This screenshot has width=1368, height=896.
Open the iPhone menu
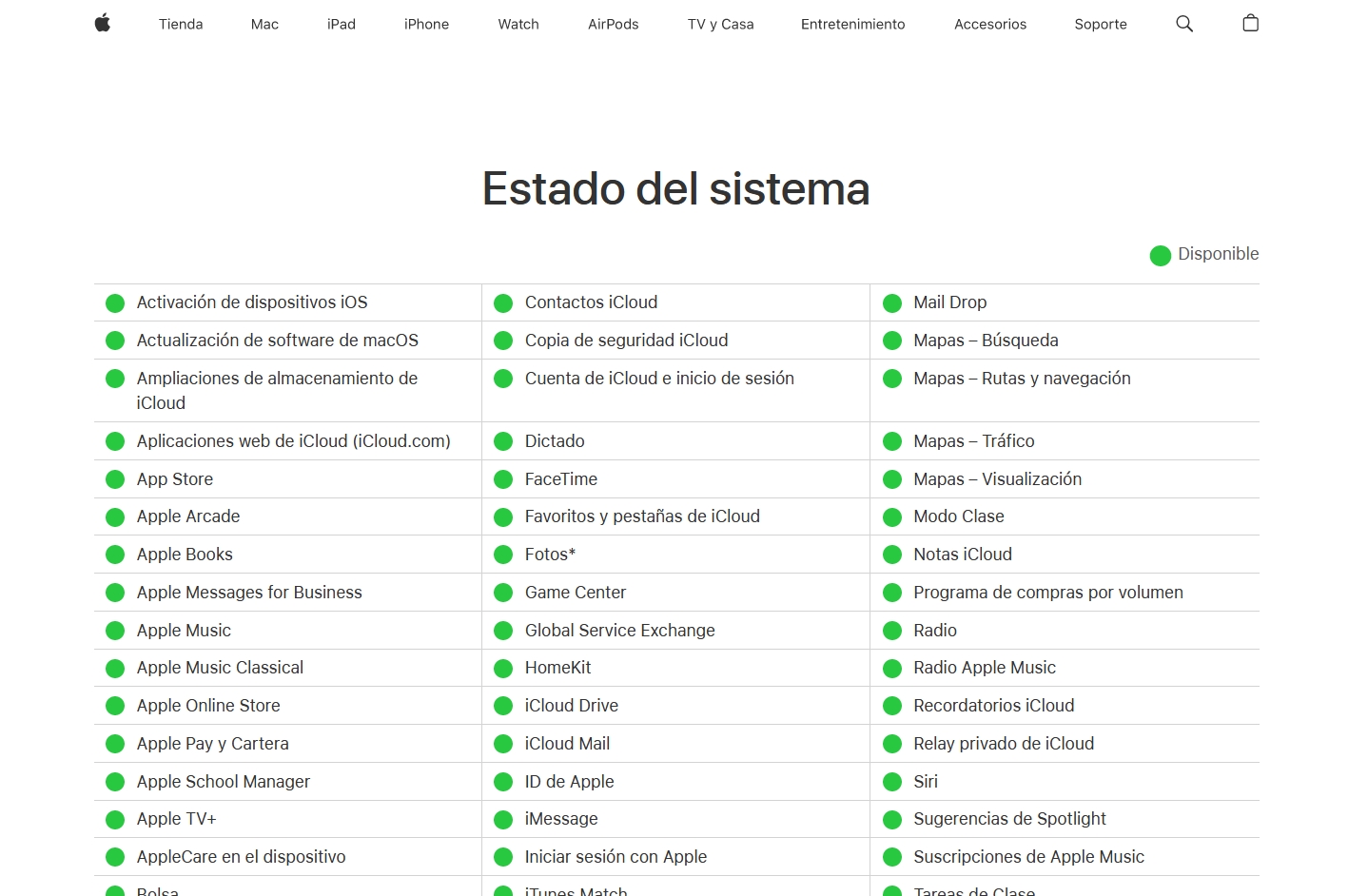tap(426, 24)
